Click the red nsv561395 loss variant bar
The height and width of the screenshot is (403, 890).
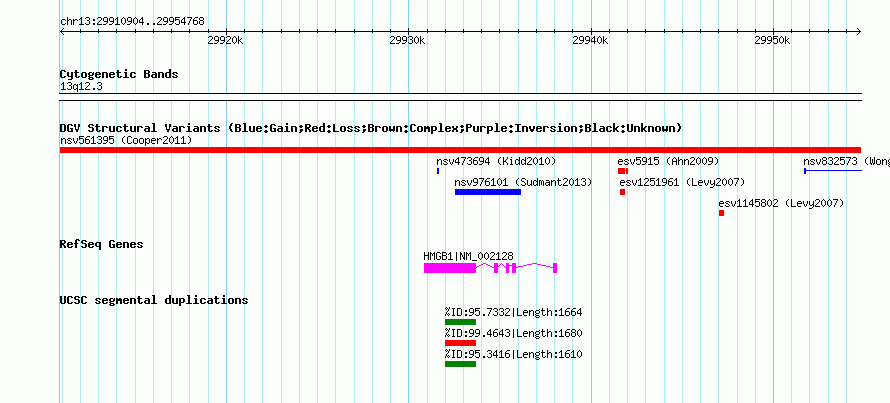(460, 150)
